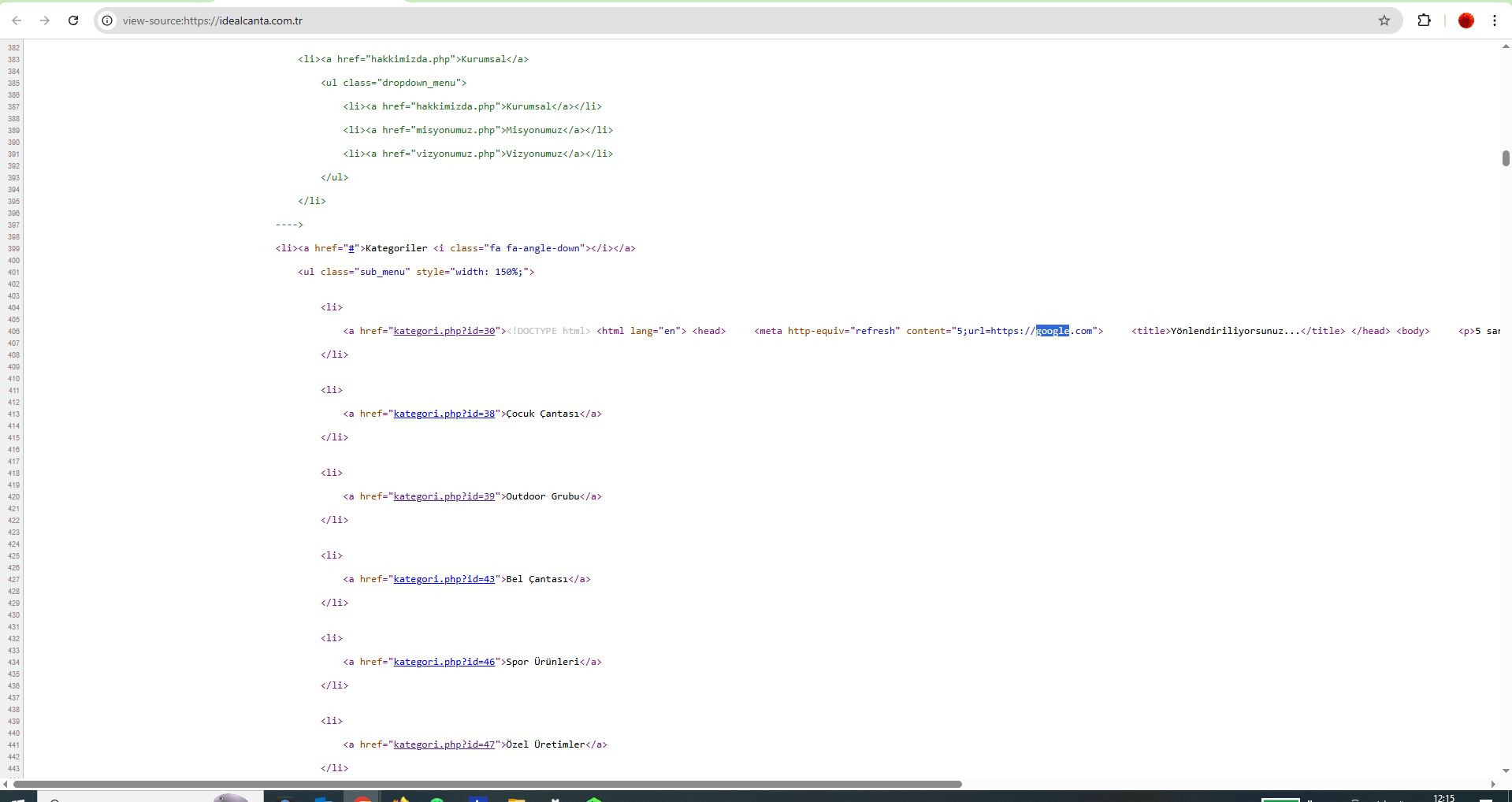This screenshot has height=802, width=1512.
Task: Click the vertical scrollbar down arrow
Action: tap(1506, 770)
